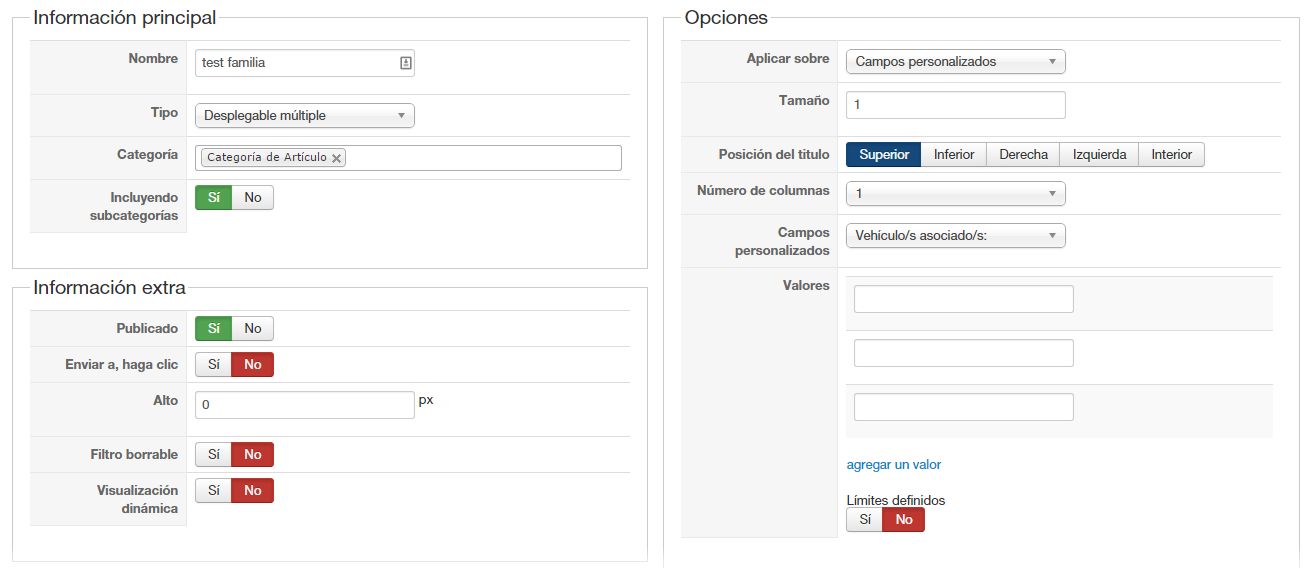This screenshot has height=568, width=1315.
Task: Click the agregar un valor link
Action: (893, 465)
